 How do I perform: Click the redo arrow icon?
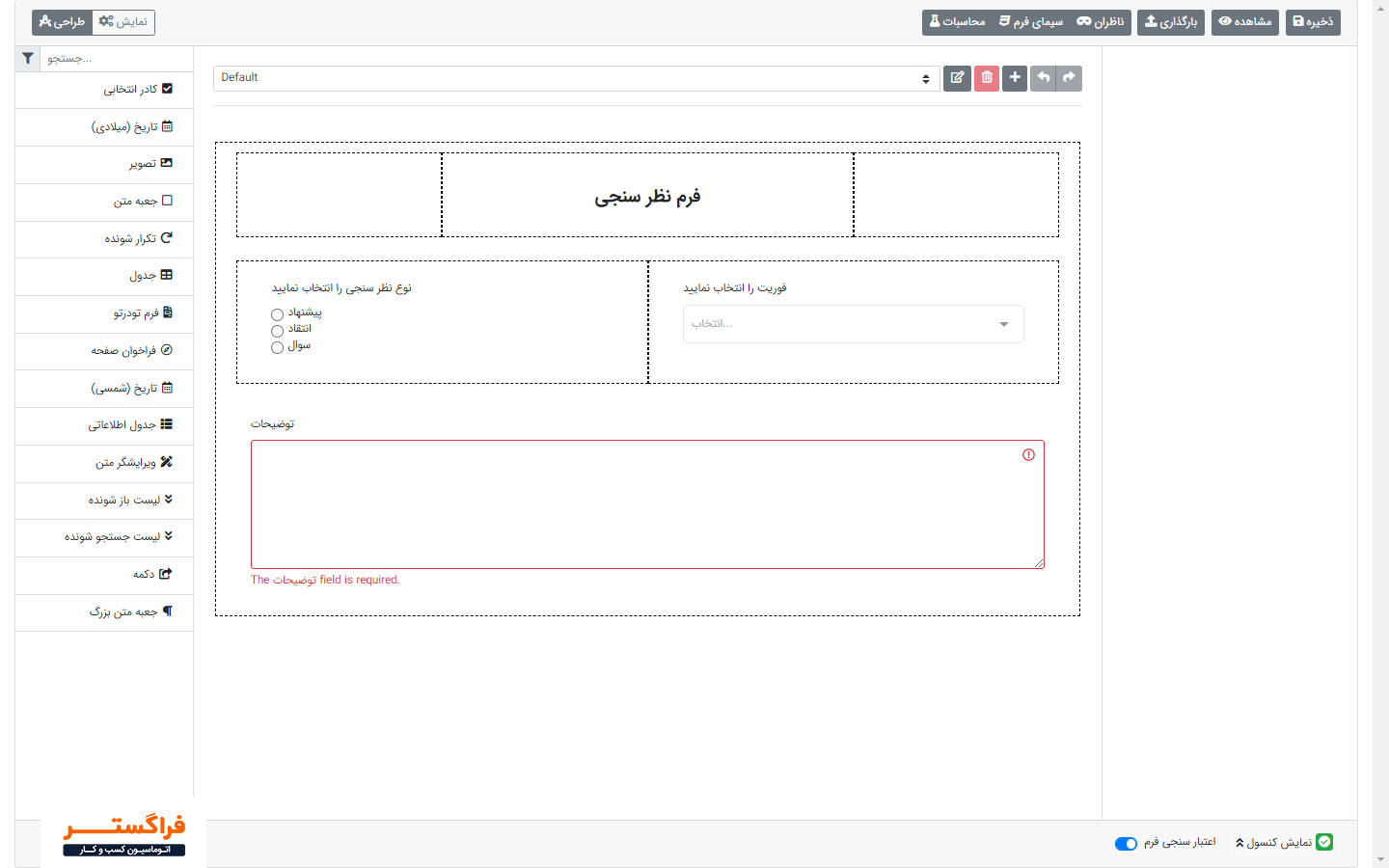[x=1069, y=78]
